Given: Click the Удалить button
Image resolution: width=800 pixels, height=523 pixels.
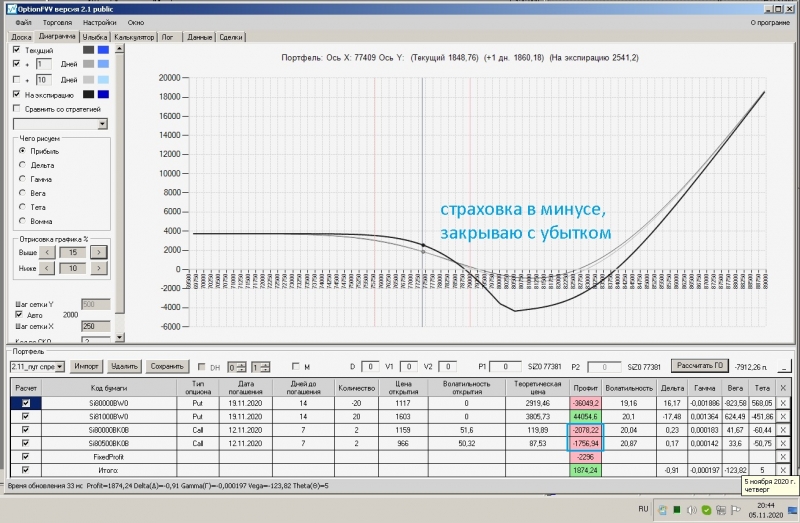Looking at the screenshot, I should coord(124,366).
